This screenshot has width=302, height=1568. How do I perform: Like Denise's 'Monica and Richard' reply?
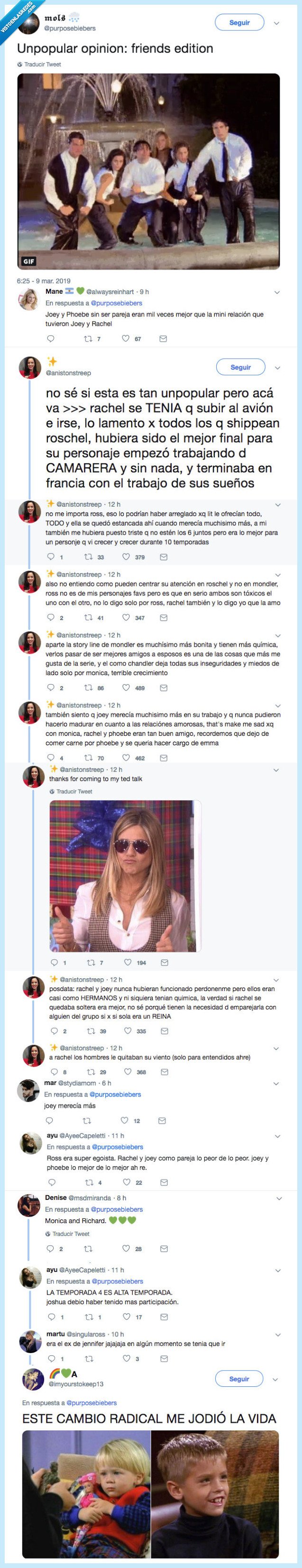126,1248
